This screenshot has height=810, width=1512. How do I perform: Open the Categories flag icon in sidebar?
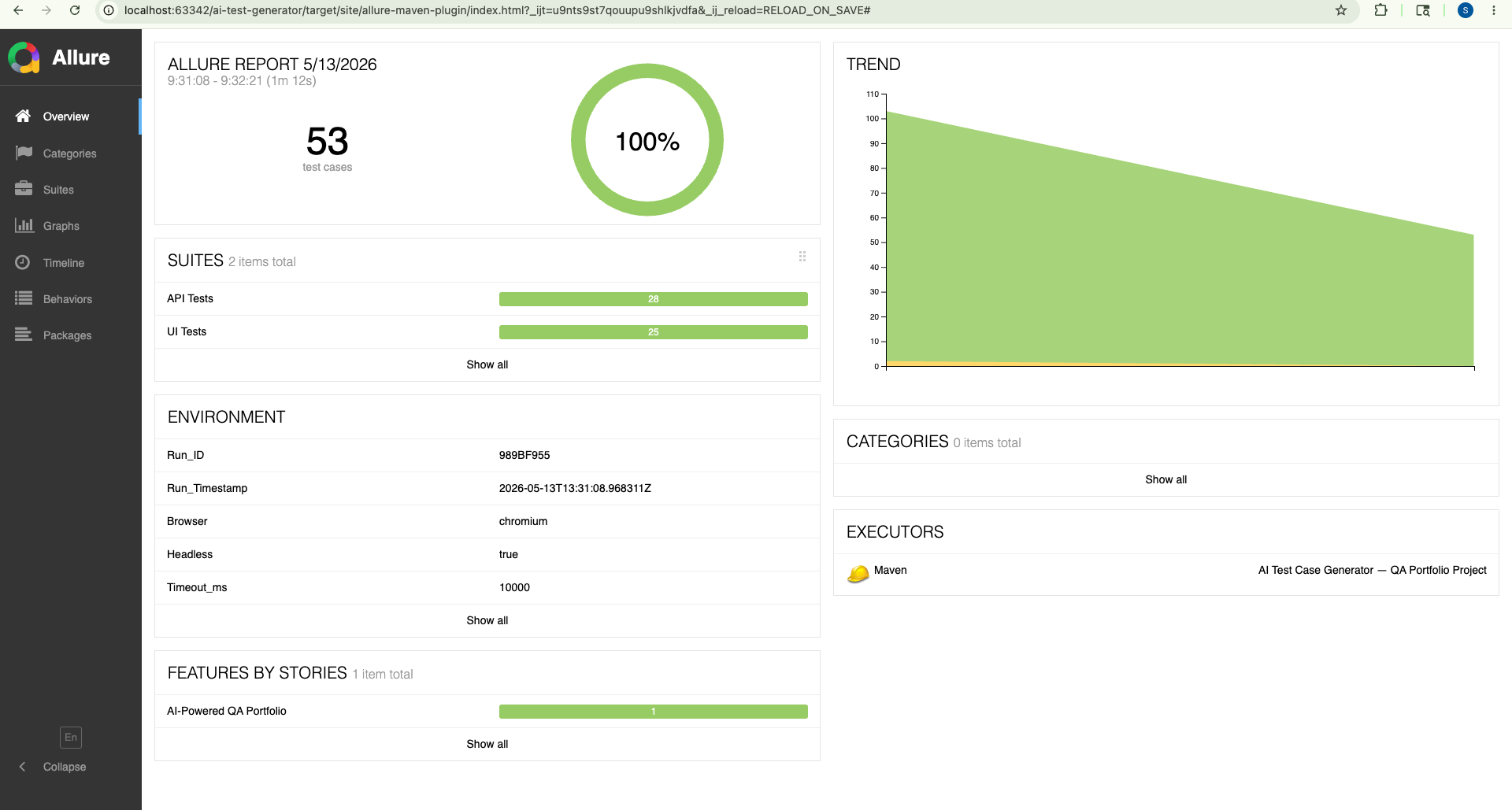24,153
